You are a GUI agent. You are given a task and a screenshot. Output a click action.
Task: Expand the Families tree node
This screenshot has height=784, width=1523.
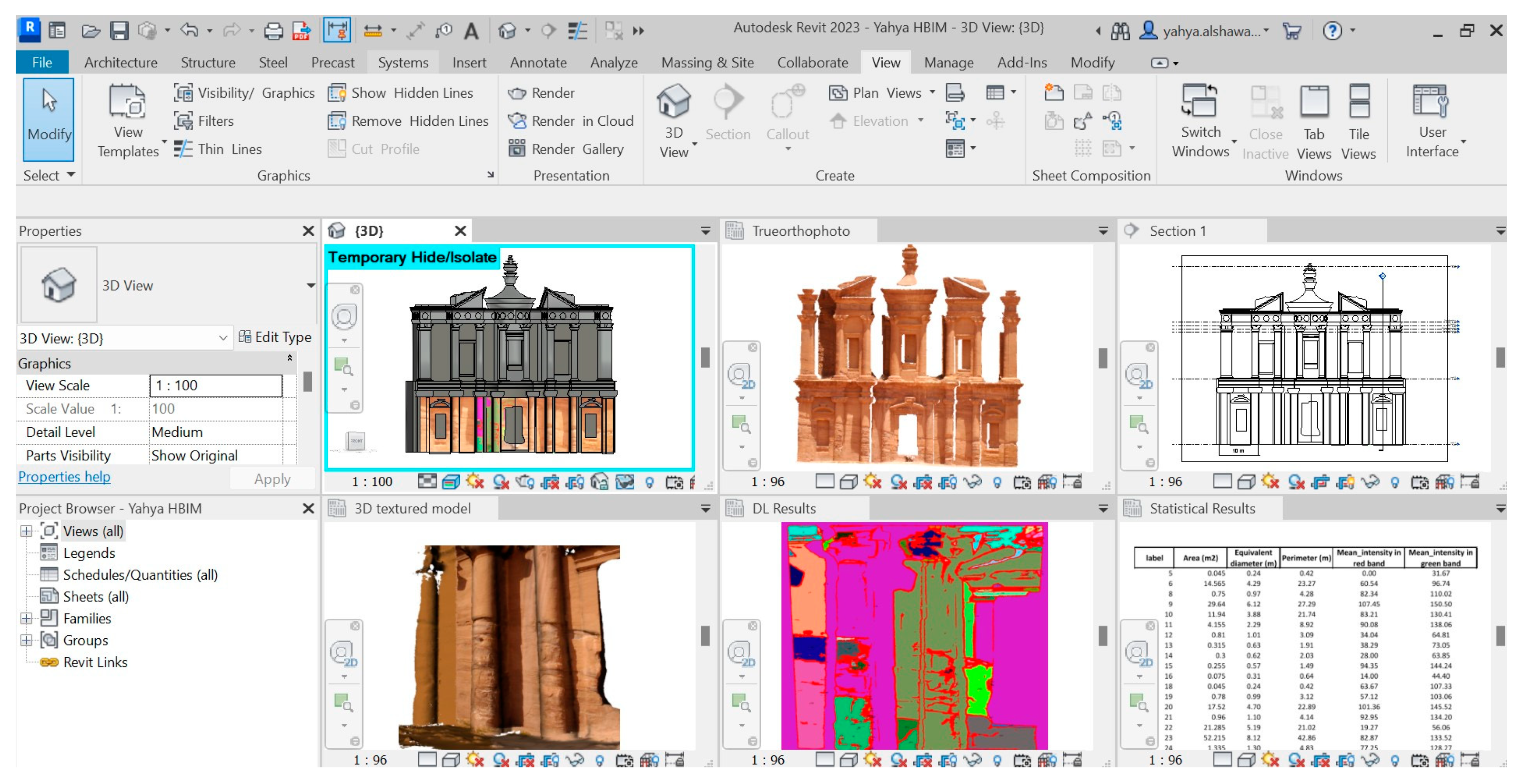coord(26,618)
